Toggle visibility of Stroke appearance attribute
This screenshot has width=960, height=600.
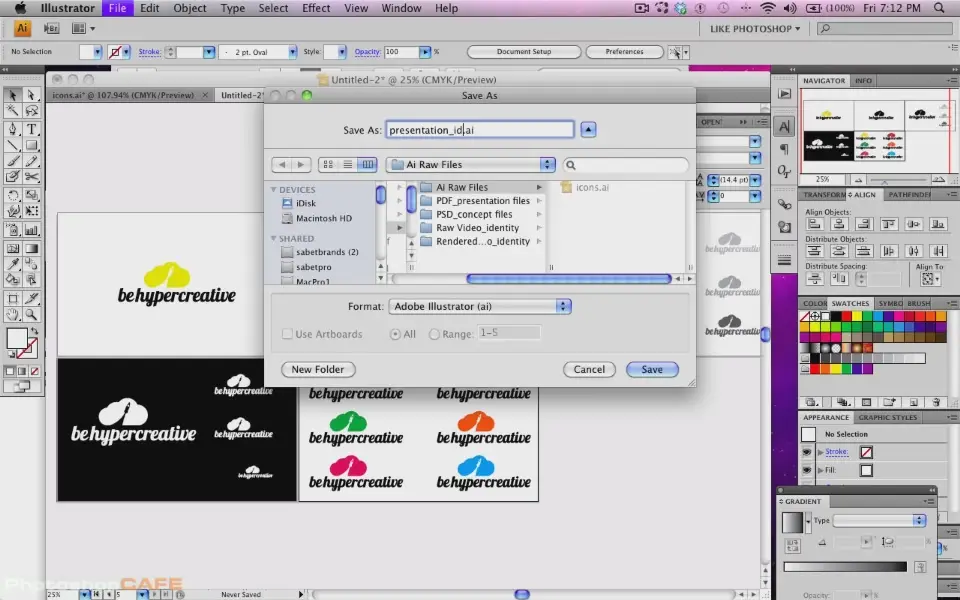coord(807,452)
